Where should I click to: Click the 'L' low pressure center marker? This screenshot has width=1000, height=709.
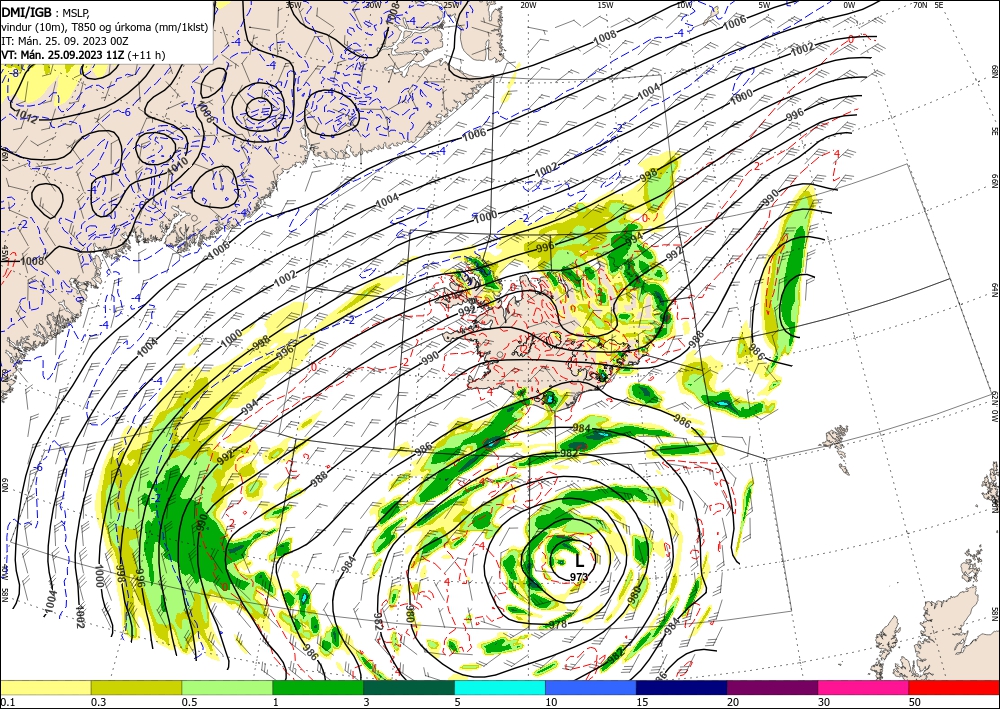[x=579, y=561]
